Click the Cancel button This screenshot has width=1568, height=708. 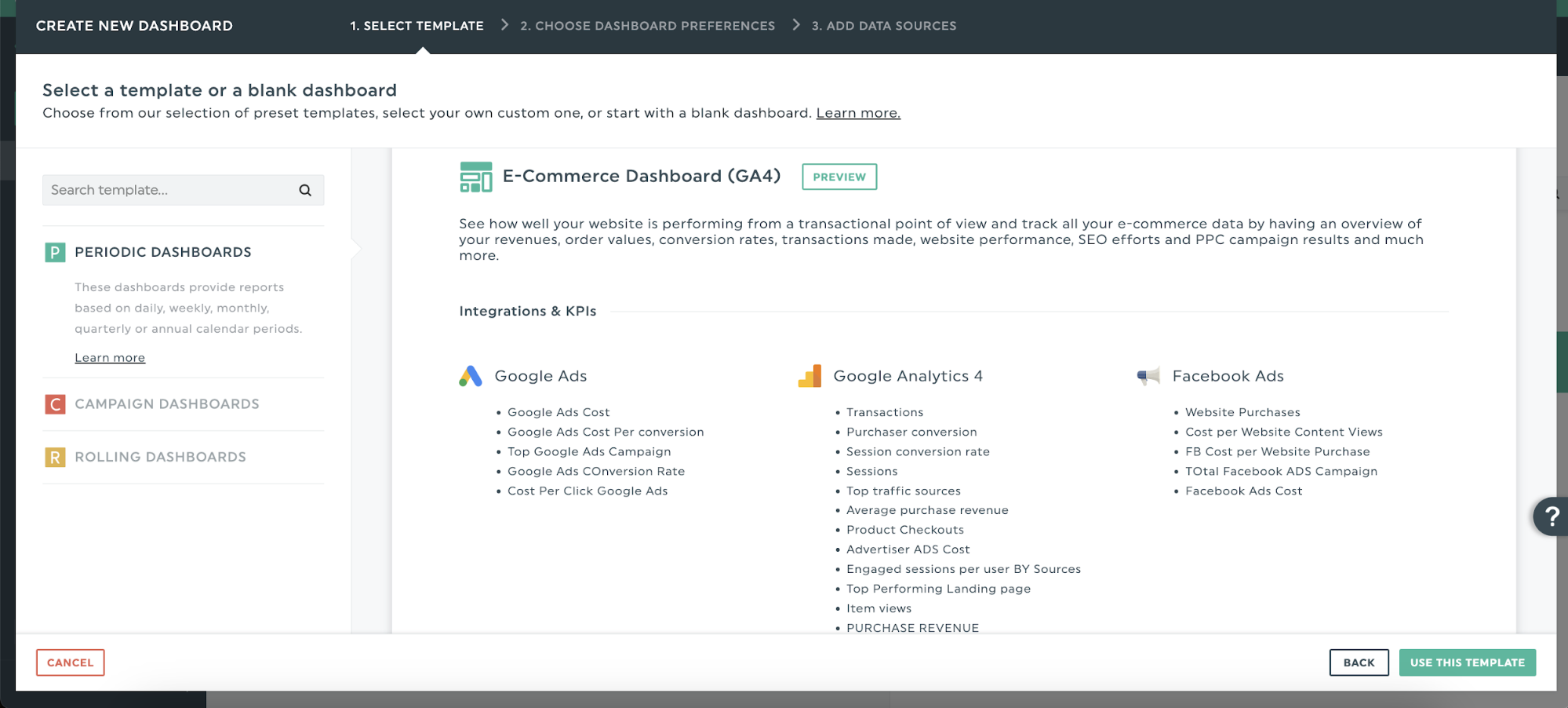pyautogui.click(x=70, y=662)
